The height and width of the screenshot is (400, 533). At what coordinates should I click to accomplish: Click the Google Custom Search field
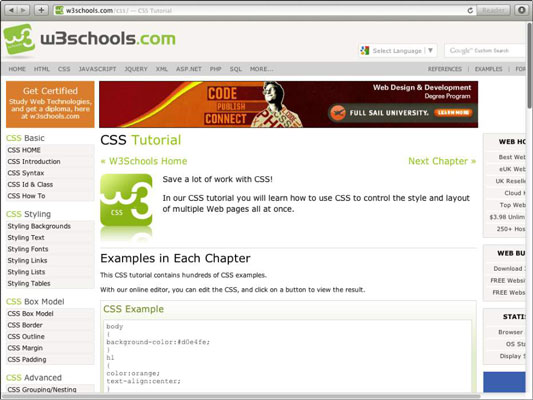tap(485, 51)
